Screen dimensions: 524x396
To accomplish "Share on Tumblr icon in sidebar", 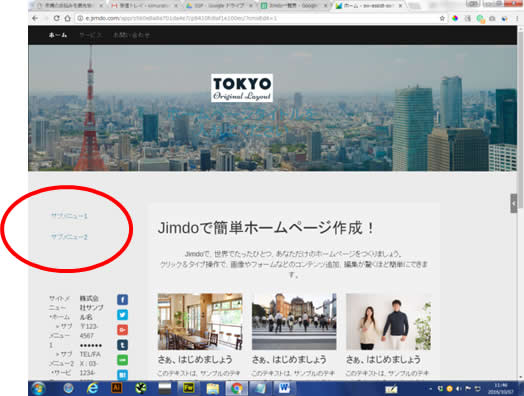I will coord(122,345).
